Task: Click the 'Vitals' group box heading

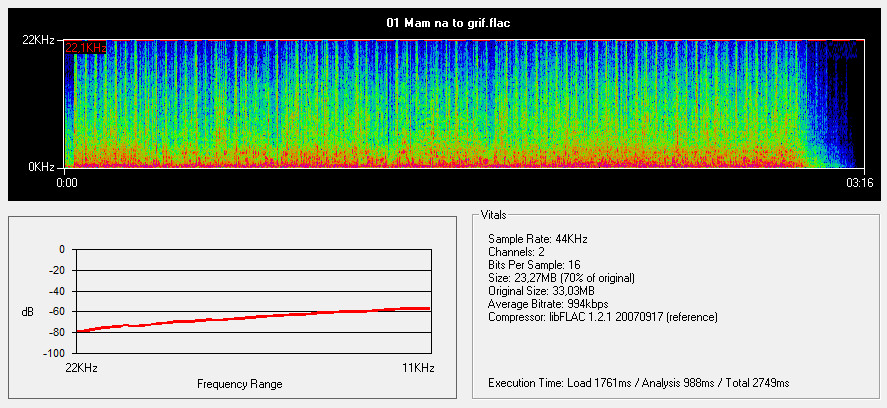Action: (493, 215)
